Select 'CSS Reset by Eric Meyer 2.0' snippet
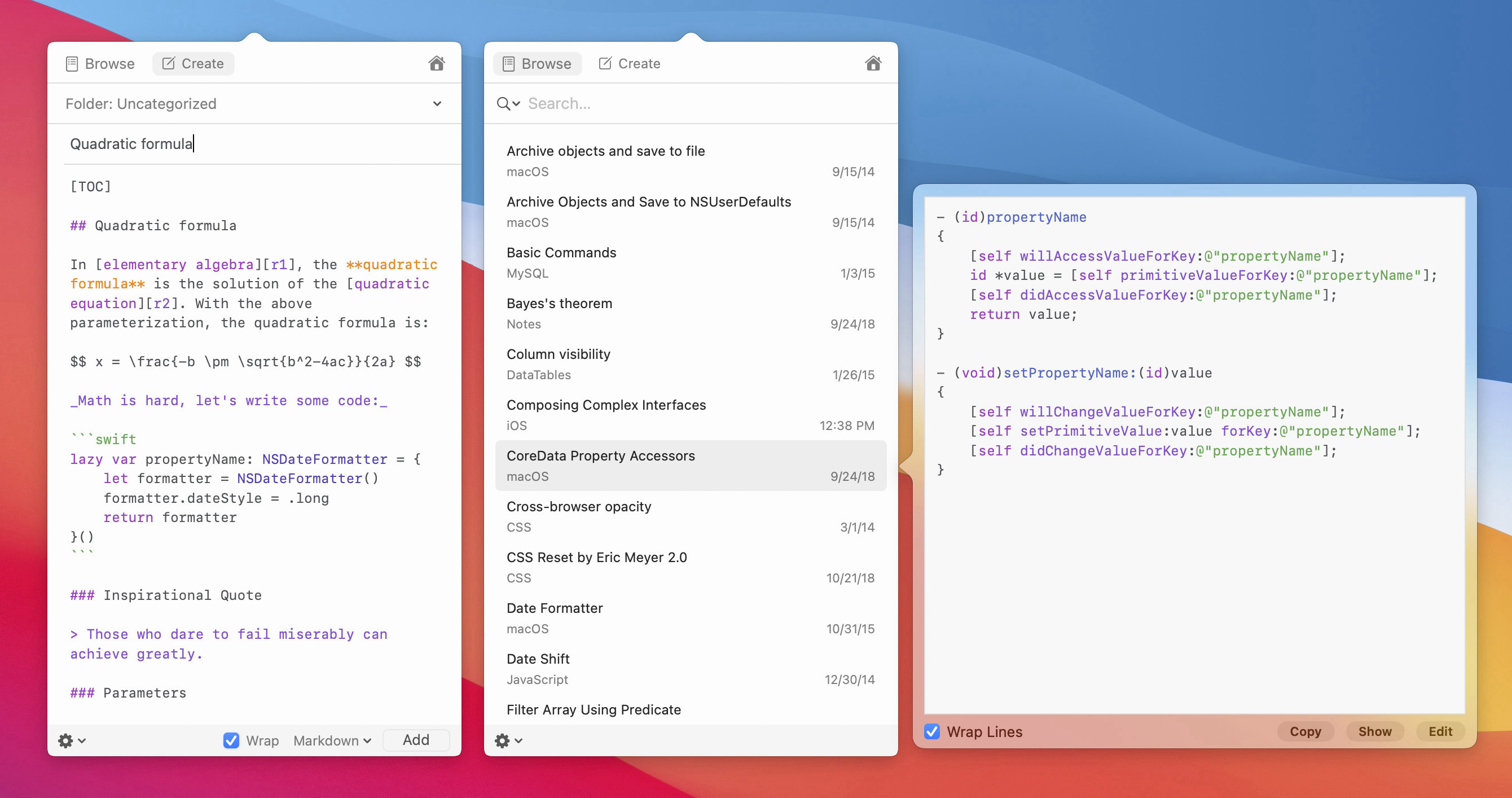This screenshot has width=1512, height=798. 690,567
